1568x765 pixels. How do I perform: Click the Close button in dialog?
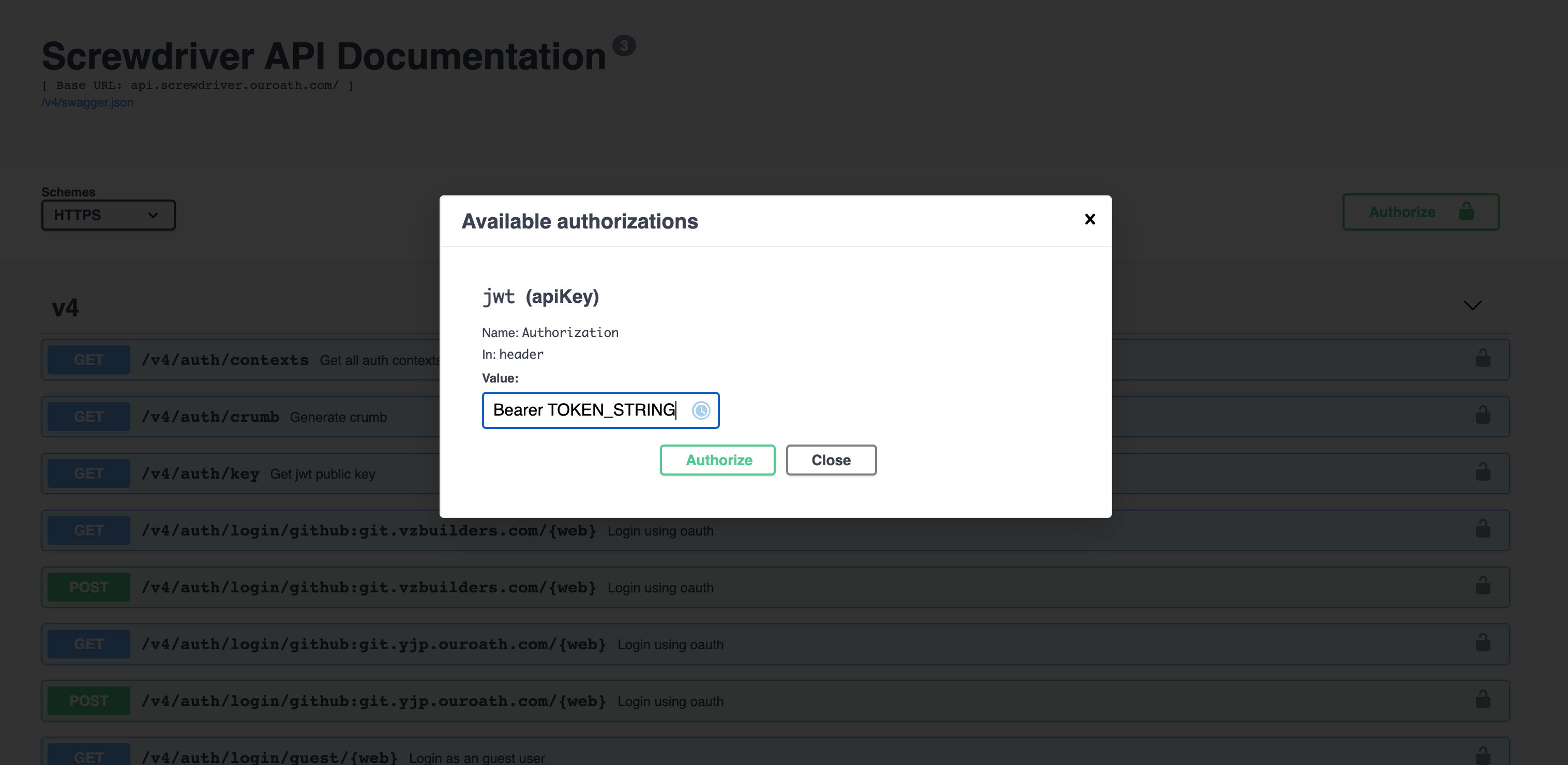[x=831, y=460]
